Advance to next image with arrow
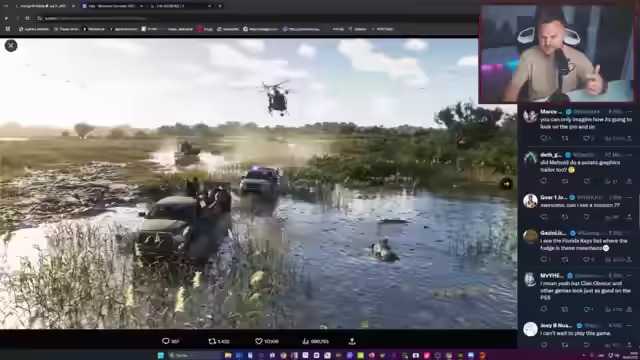This screenshot has width=640, height=360. point(507,184)
